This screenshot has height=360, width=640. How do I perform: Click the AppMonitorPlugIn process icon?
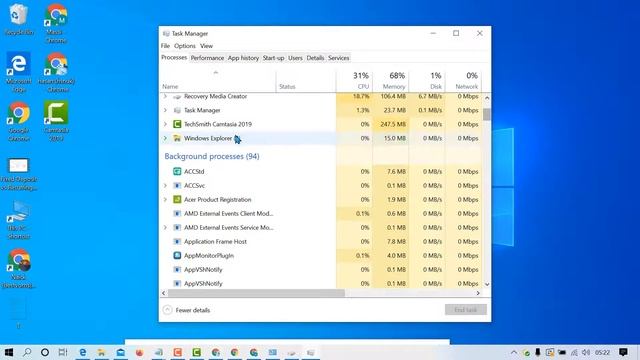pyautogui.click(x=177, y=256)
